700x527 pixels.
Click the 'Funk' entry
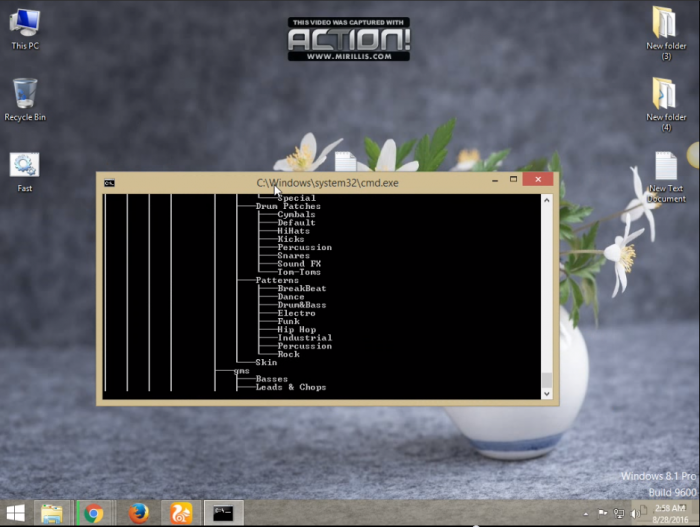tap(288, 321)
